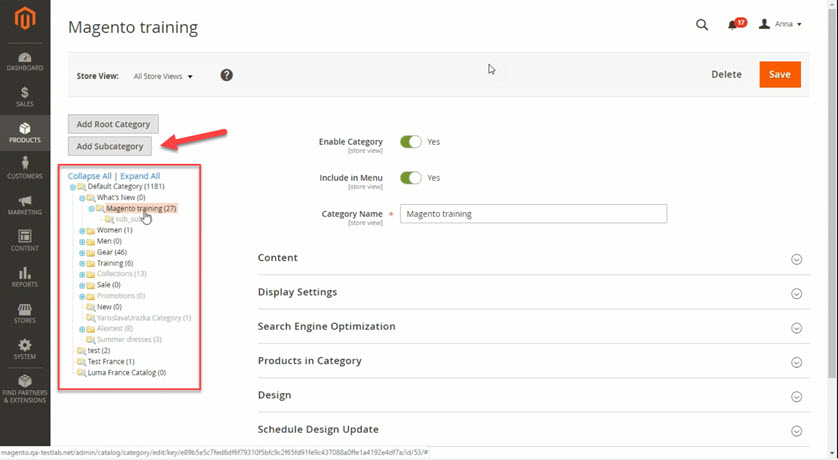Select What's New (0) category

click(x=121, y=197)
